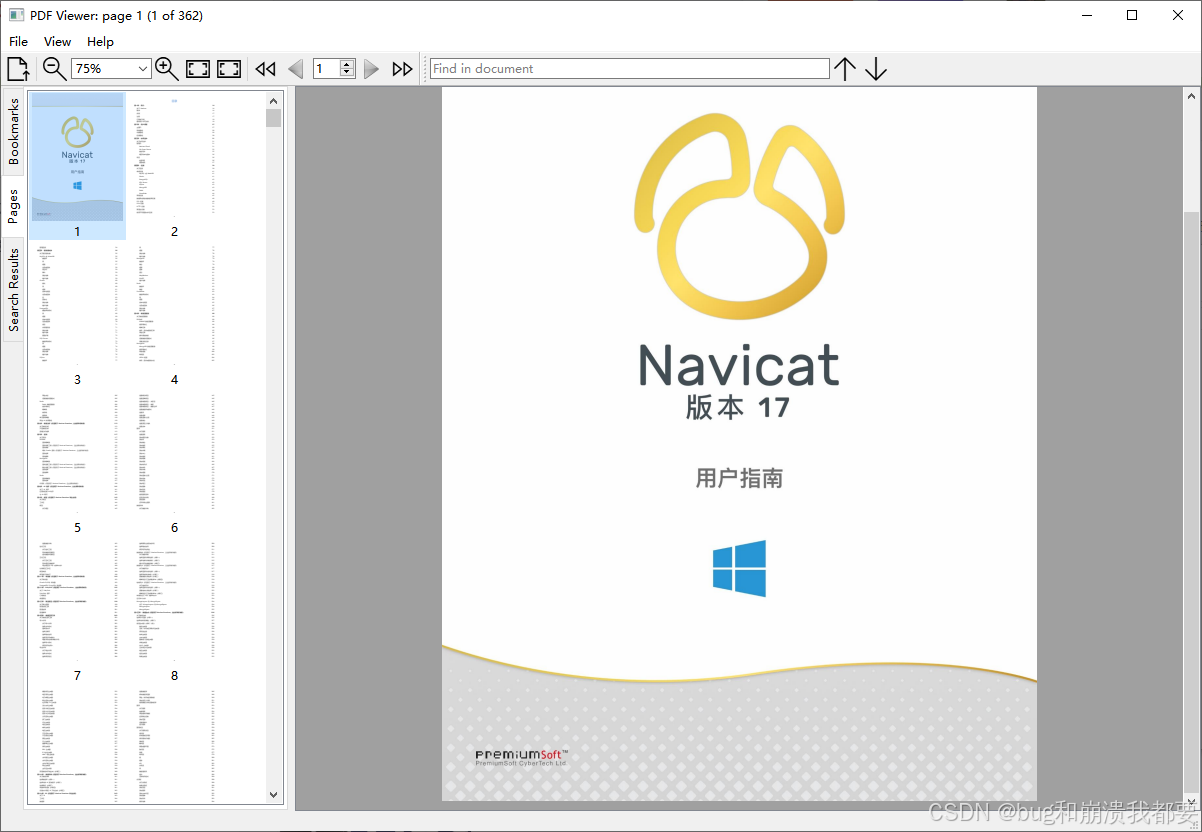Image resolution: width=1202 pixels, height=832 pixels.
Task: Maximize the PDF Viewer window
Action: (x=1132, y=15)
